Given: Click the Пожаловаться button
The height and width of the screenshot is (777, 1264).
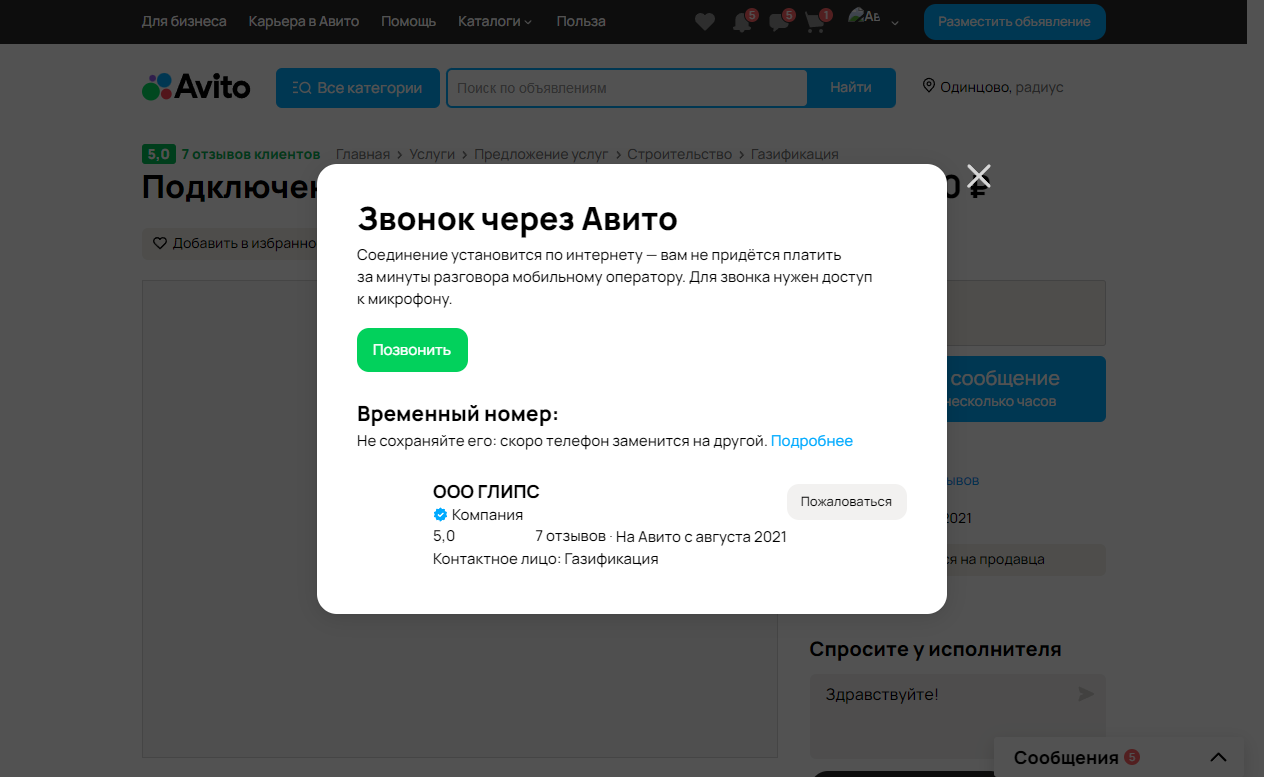Looking at the screenshot, I should [846, 502].
